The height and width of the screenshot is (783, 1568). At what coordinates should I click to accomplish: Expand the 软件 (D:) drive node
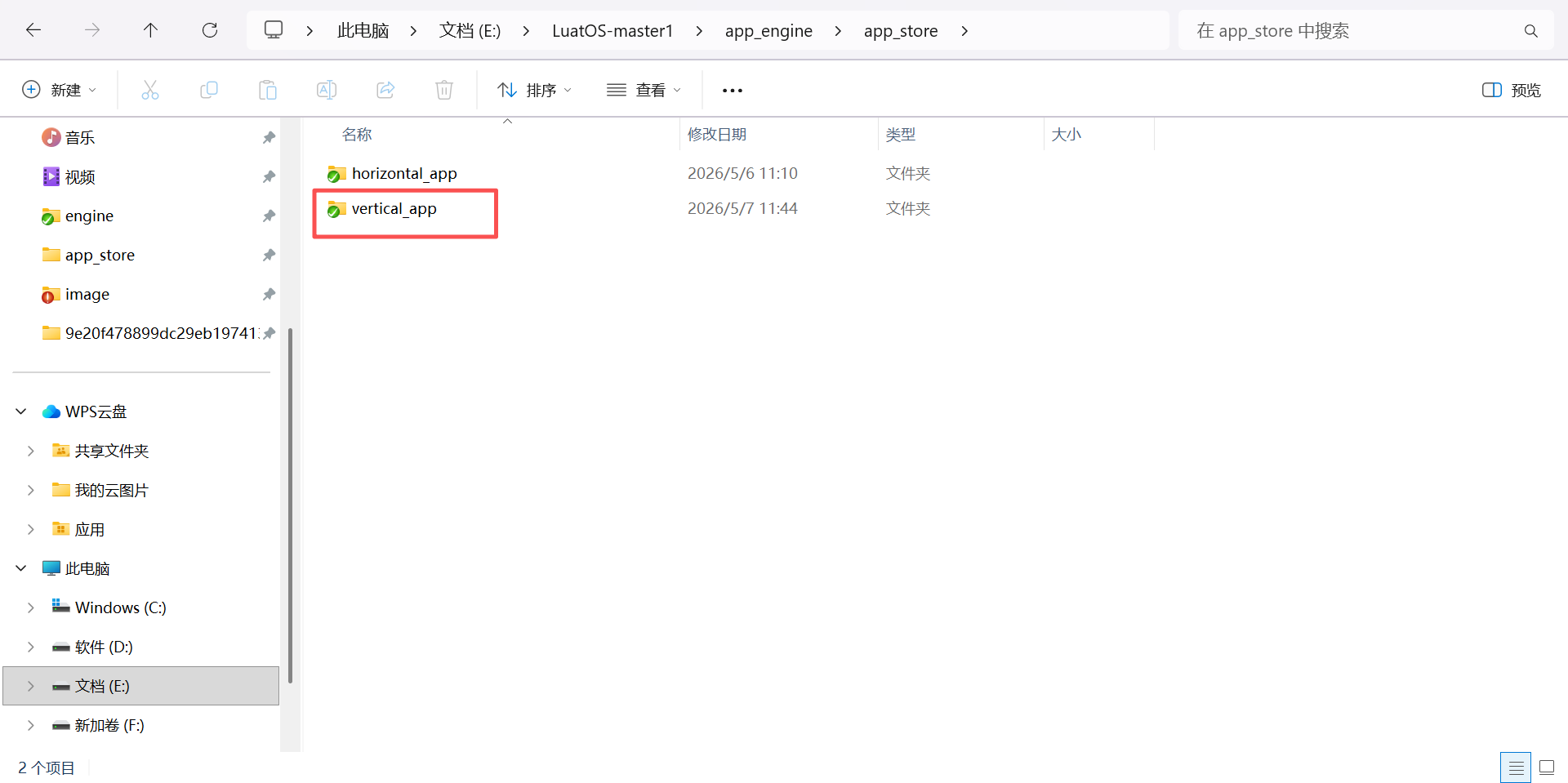click(x=31, y=647)
